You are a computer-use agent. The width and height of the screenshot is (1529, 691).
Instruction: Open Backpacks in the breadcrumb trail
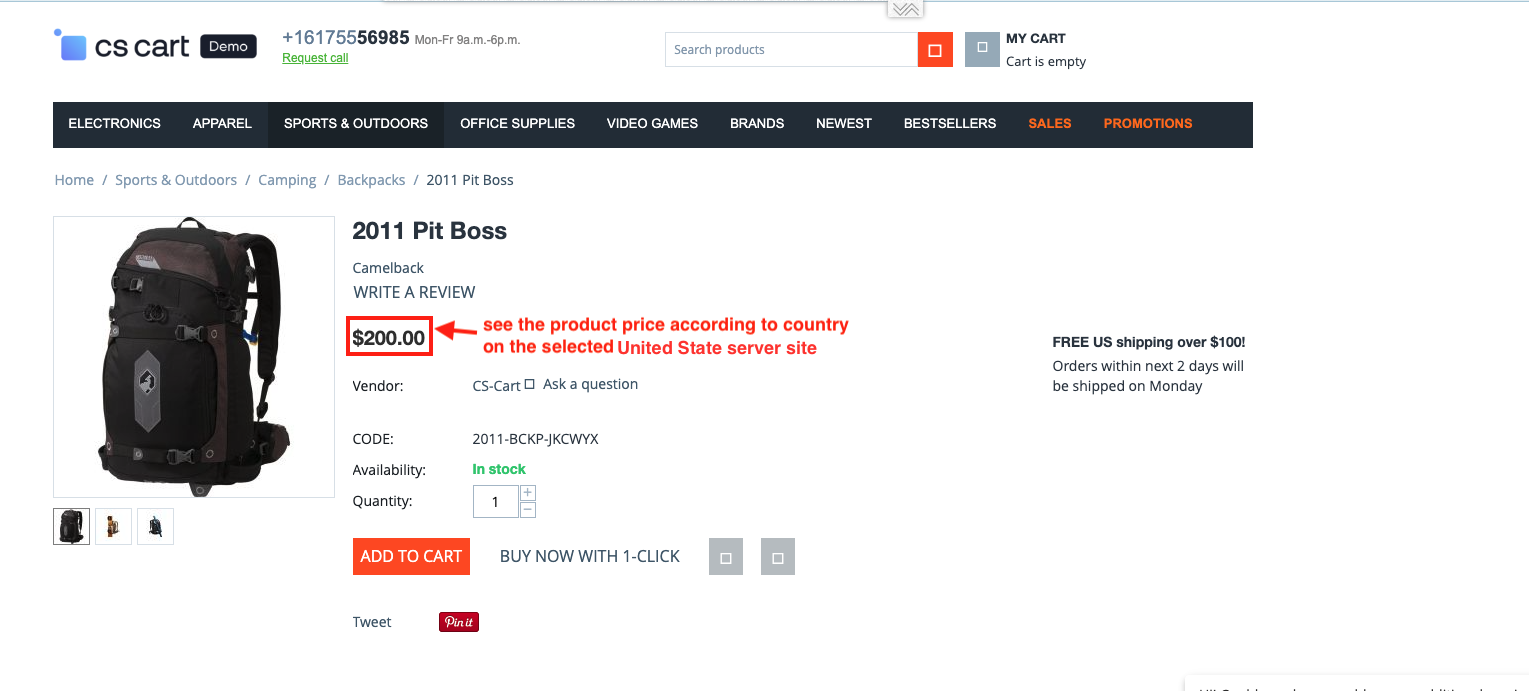[371, 180]
